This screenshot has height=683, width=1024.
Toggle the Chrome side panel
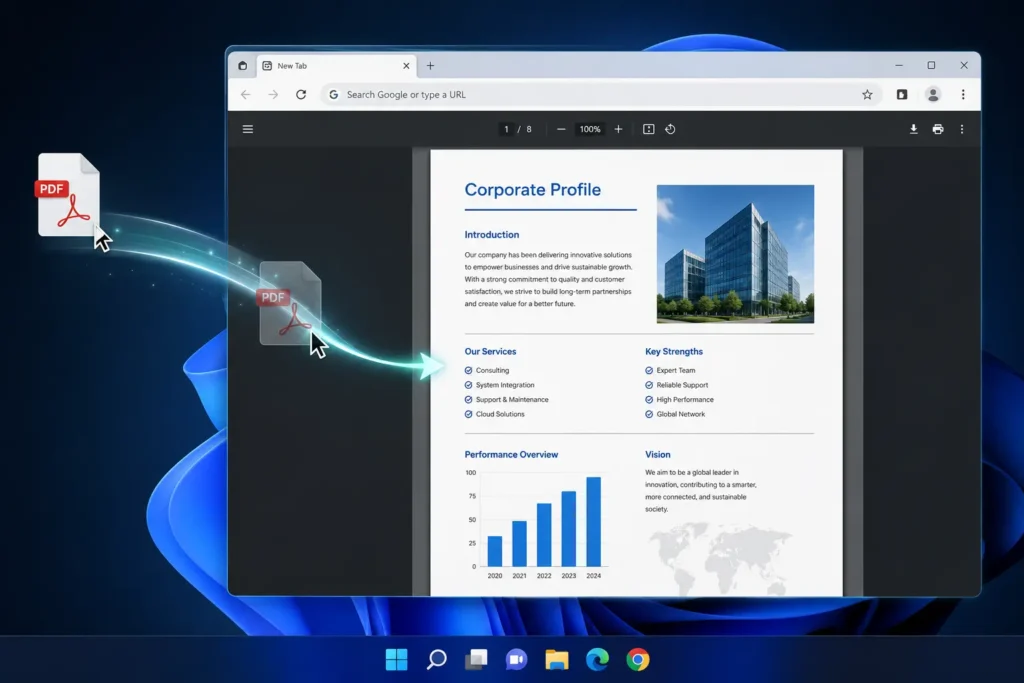(x=902, y=95)
